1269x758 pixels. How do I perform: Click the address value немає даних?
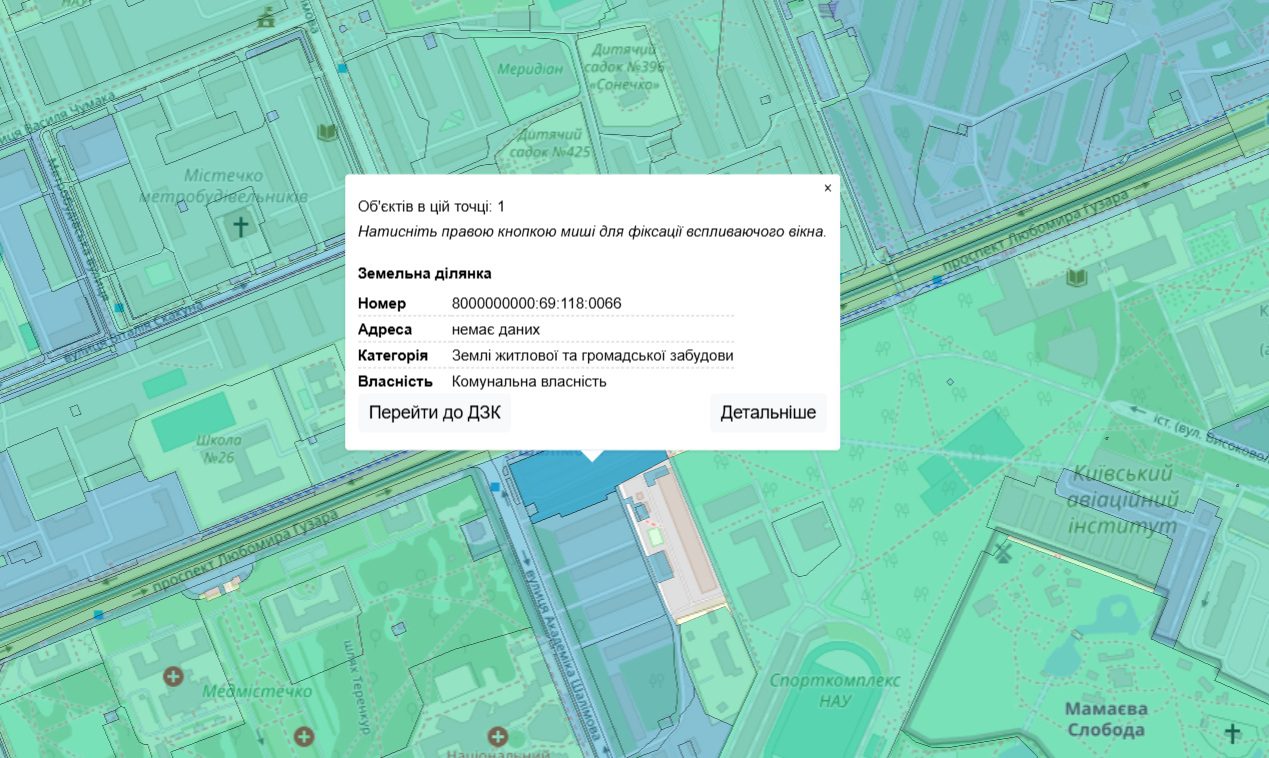pos(496,330)
